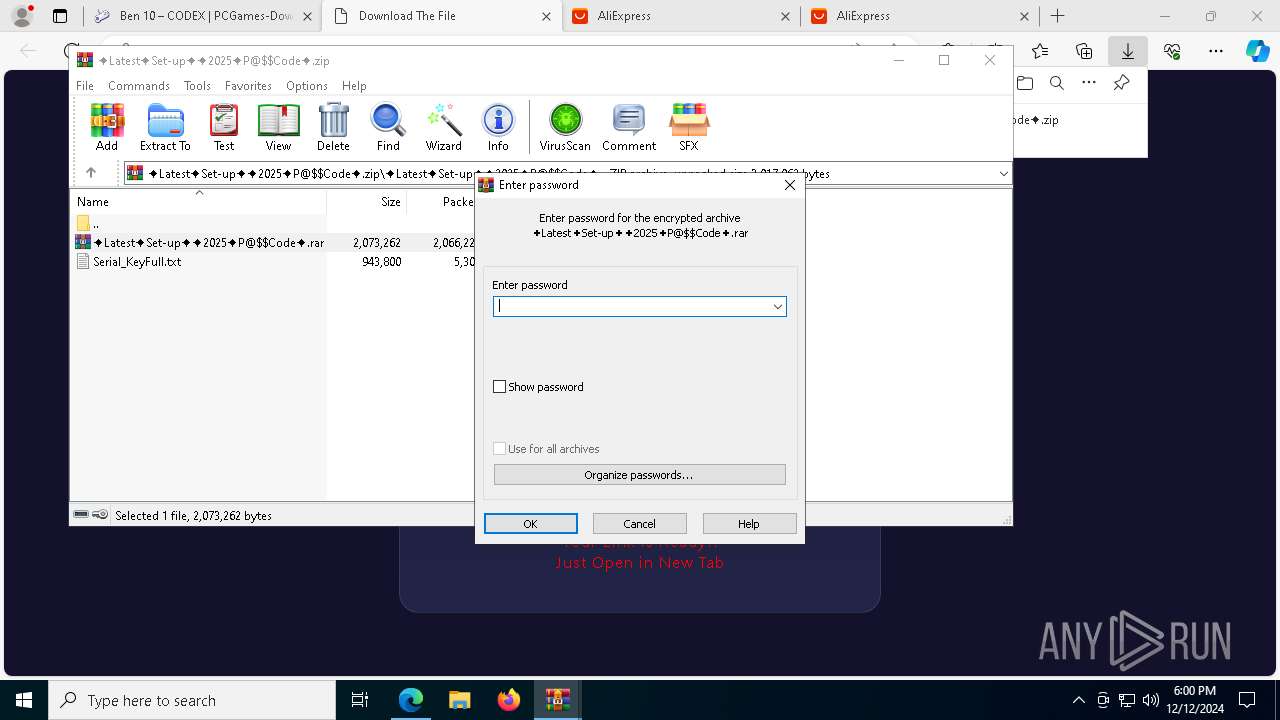Click the Add toolbar icon in WinRAR
The image size is (1280, 720).
(107, 127)
